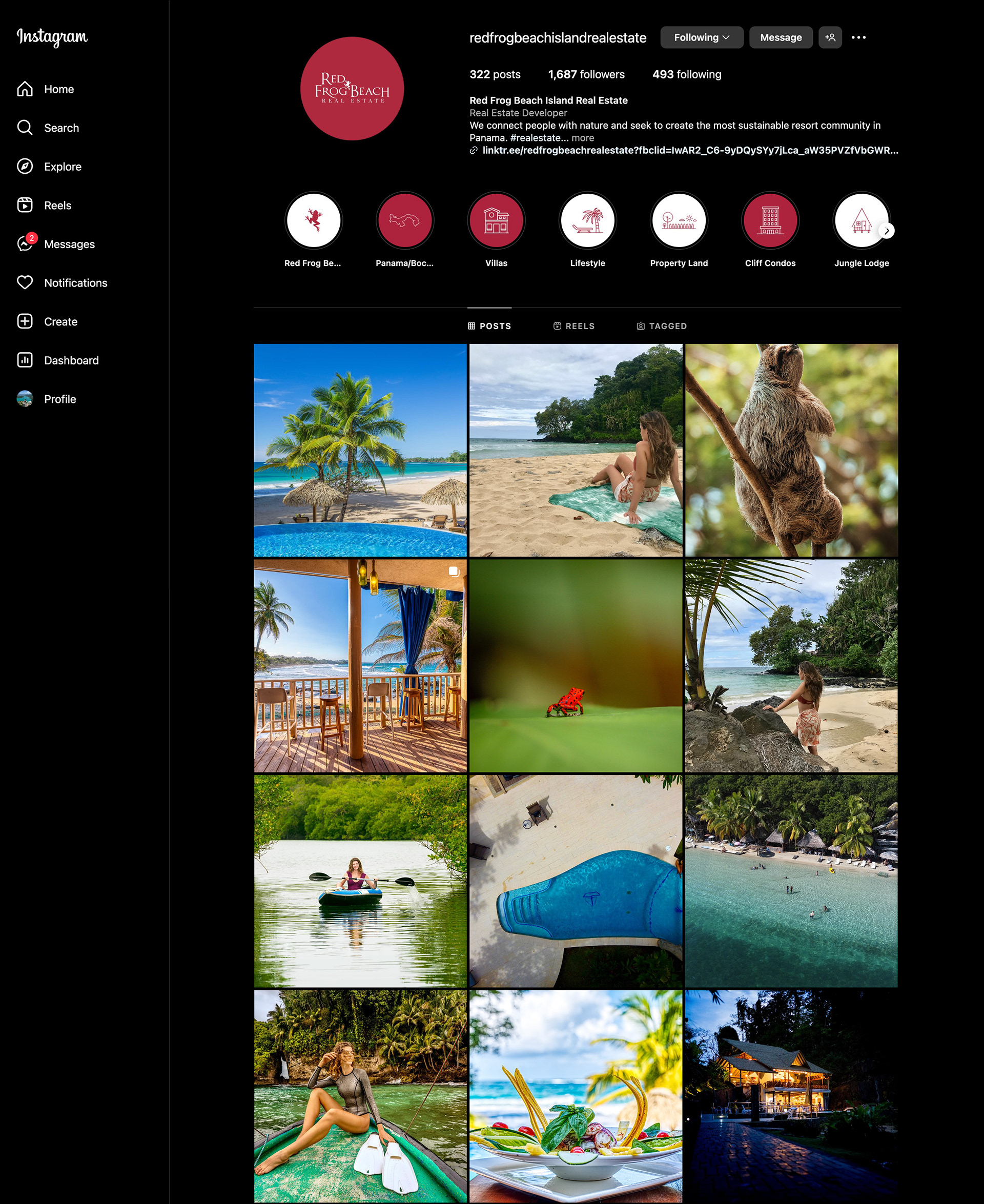Open the red frog photo post

pos(576,666)
